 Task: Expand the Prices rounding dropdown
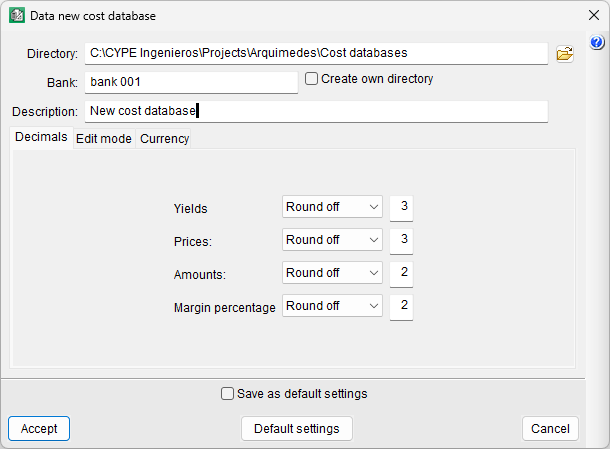coord(333,240)
